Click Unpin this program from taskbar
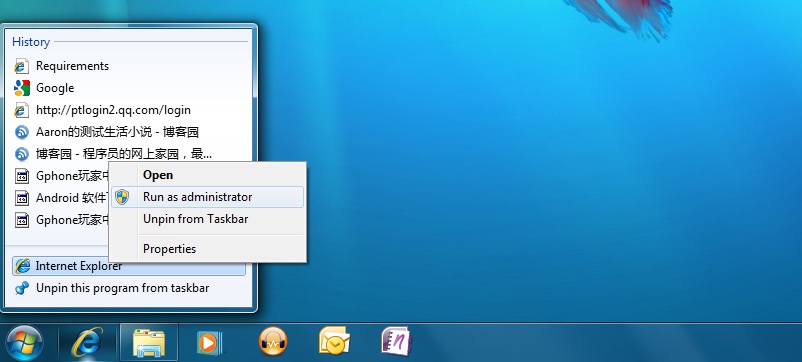Viewport: 802px width, 362px height. click(128, 288)
